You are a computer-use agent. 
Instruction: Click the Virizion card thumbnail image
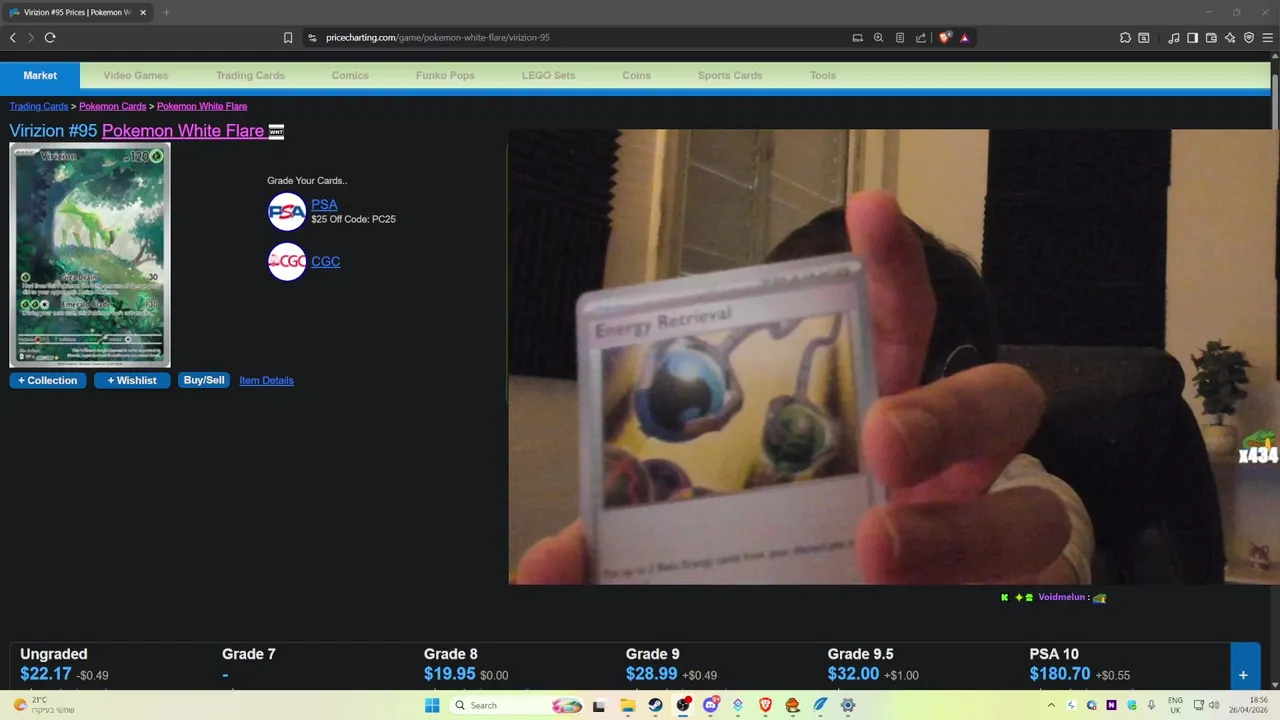[x=90, y=255]
